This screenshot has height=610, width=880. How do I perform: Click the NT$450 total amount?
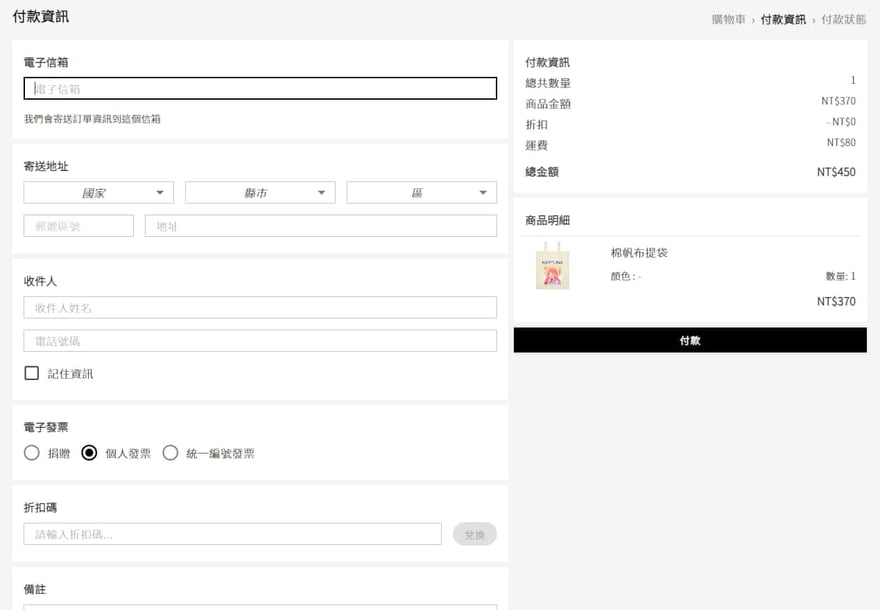click(x=836, y=172)
